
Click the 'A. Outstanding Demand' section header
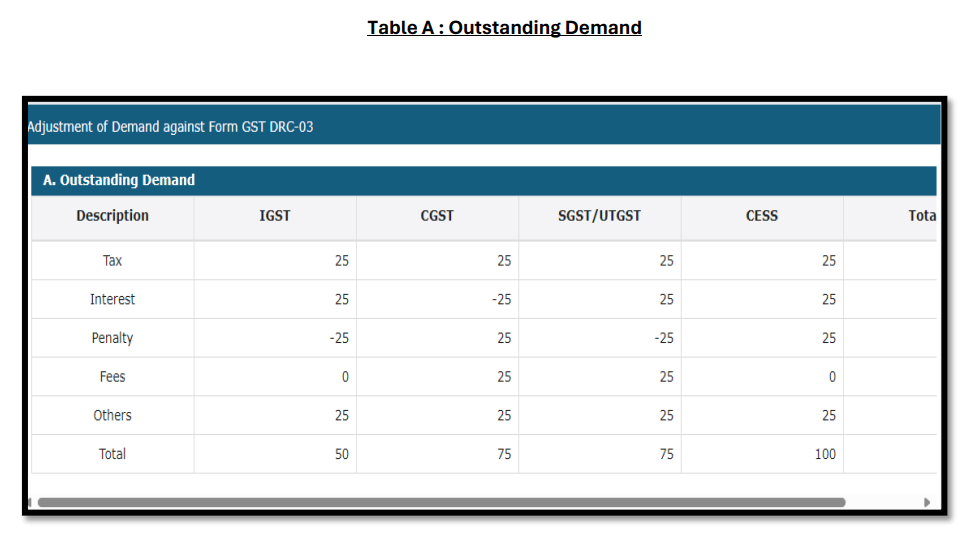[119, 181]
